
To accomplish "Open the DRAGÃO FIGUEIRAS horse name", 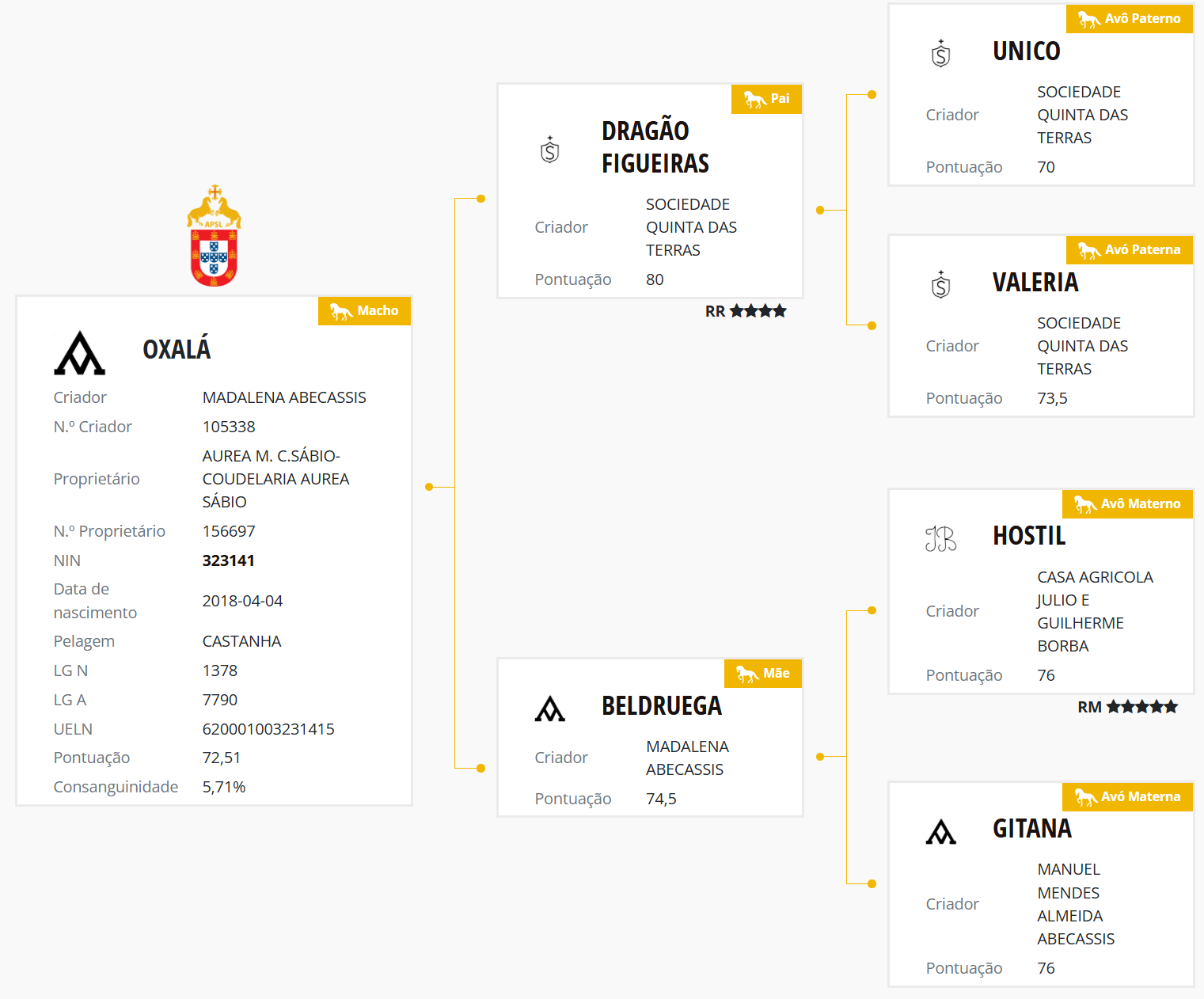I will point(655,146).
